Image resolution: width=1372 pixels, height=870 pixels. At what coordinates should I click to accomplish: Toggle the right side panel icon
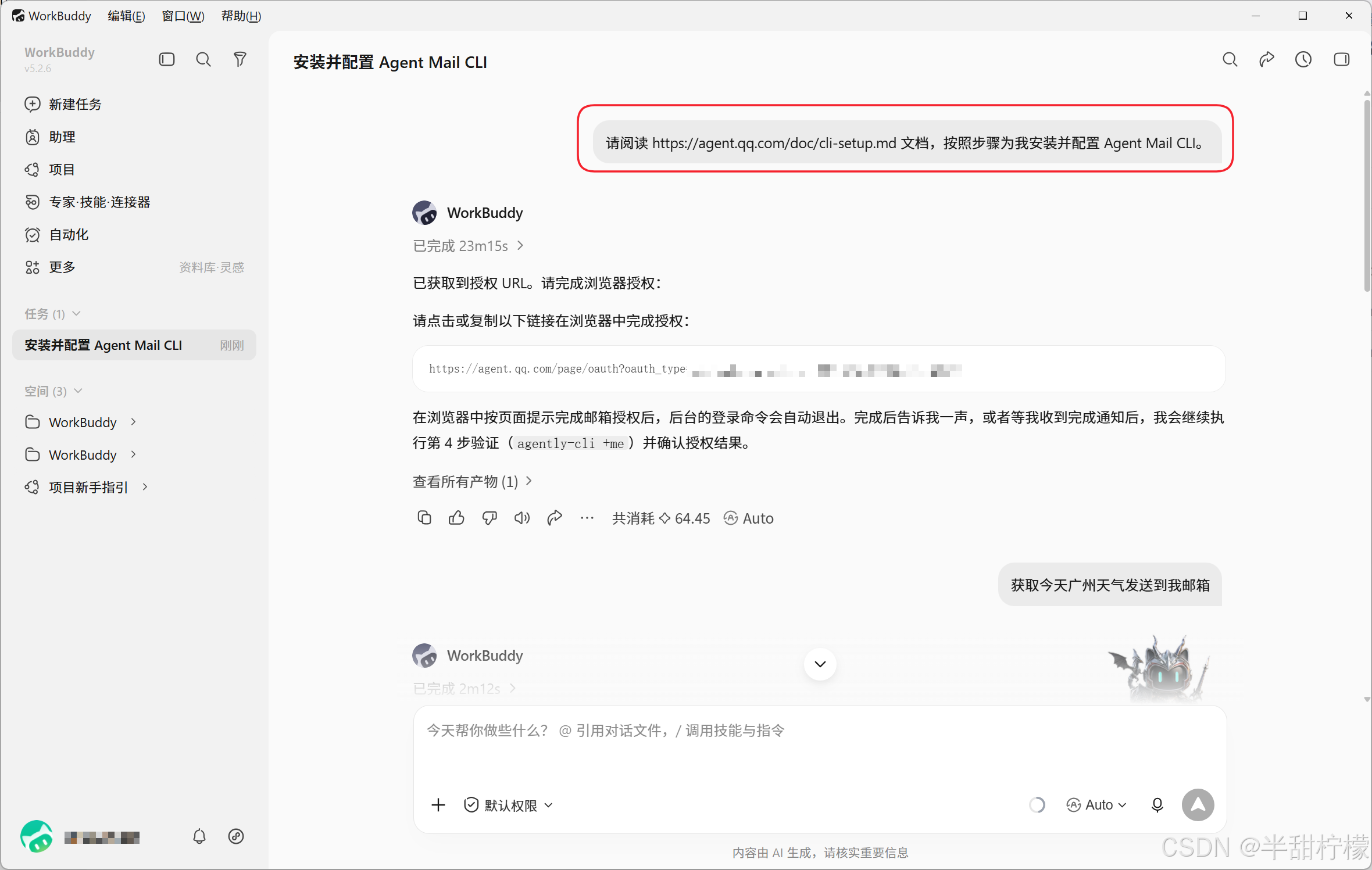point(1342,59)
